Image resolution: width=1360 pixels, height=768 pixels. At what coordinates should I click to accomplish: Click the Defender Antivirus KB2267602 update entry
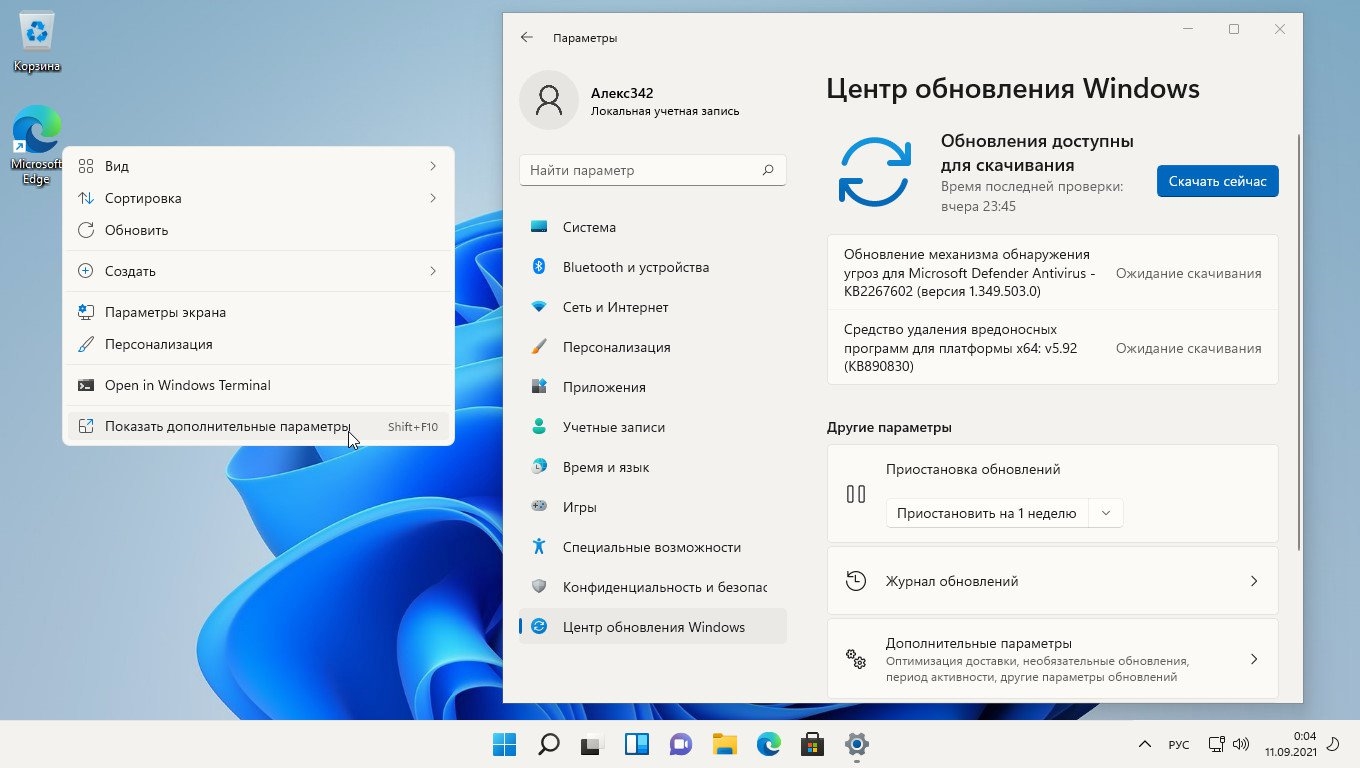point(1053,273)
